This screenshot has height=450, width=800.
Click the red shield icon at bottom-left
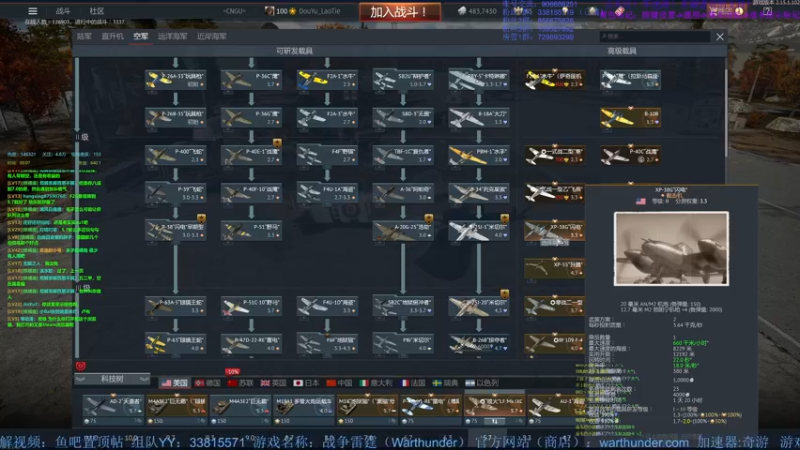pos(81,366)
